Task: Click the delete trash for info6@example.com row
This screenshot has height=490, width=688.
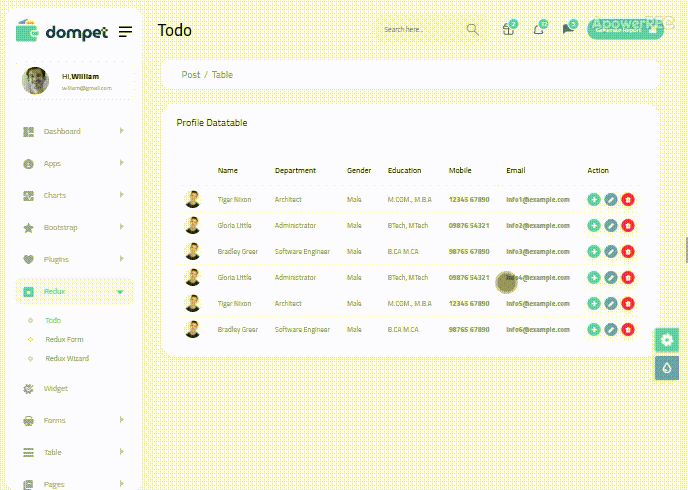Action: pos(628,329)
